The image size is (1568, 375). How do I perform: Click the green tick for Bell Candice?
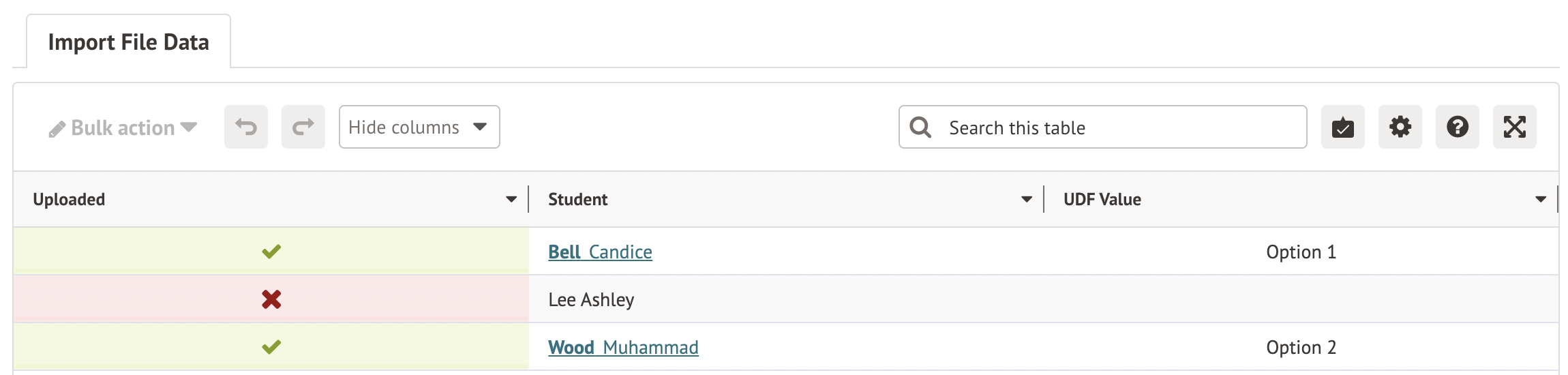271,252
